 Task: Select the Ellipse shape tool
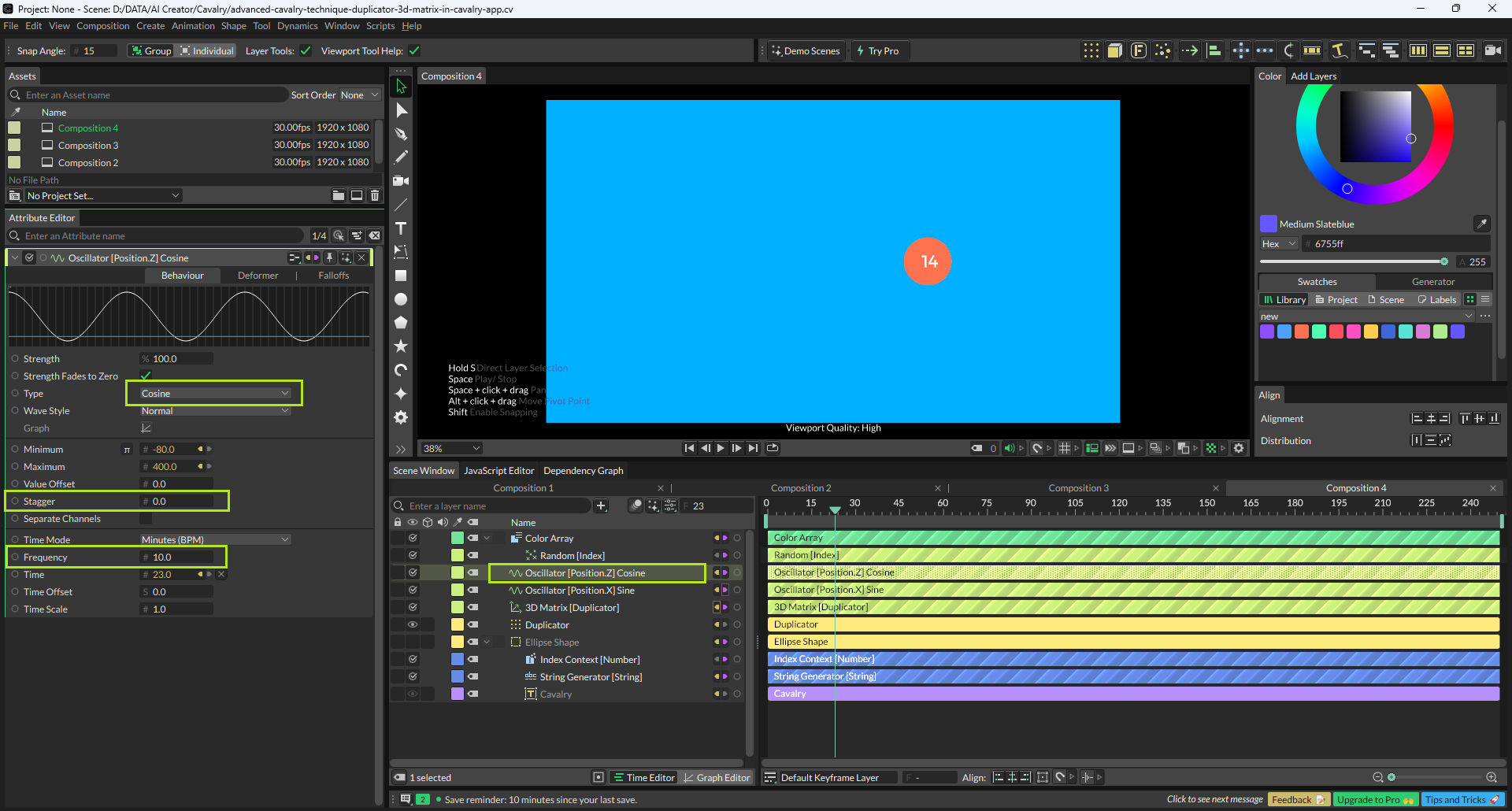401,299
